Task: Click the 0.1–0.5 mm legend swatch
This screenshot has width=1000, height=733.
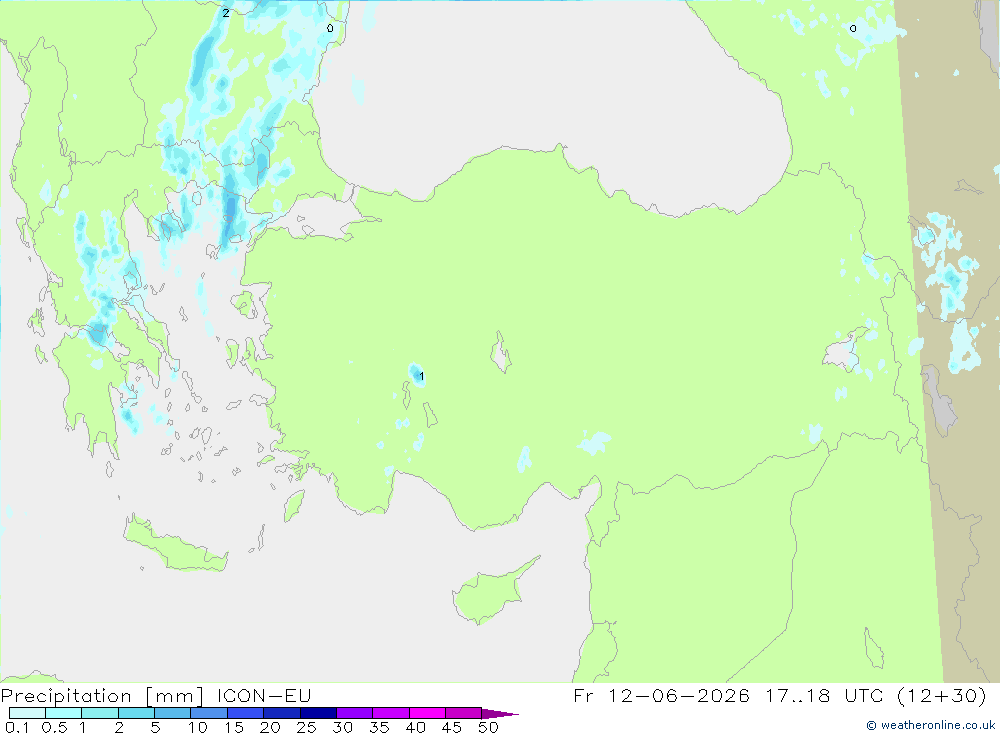Action: (x=27, y=713)
